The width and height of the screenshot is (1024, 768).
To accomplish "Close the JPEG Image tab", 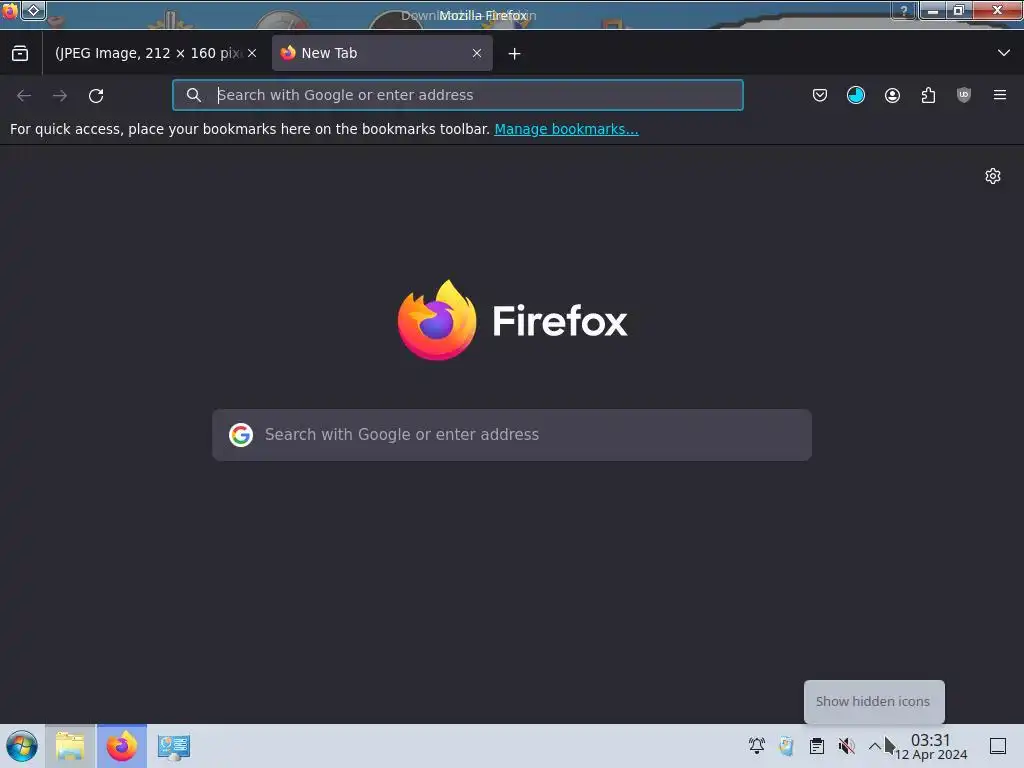I will (x=252, y=53).
